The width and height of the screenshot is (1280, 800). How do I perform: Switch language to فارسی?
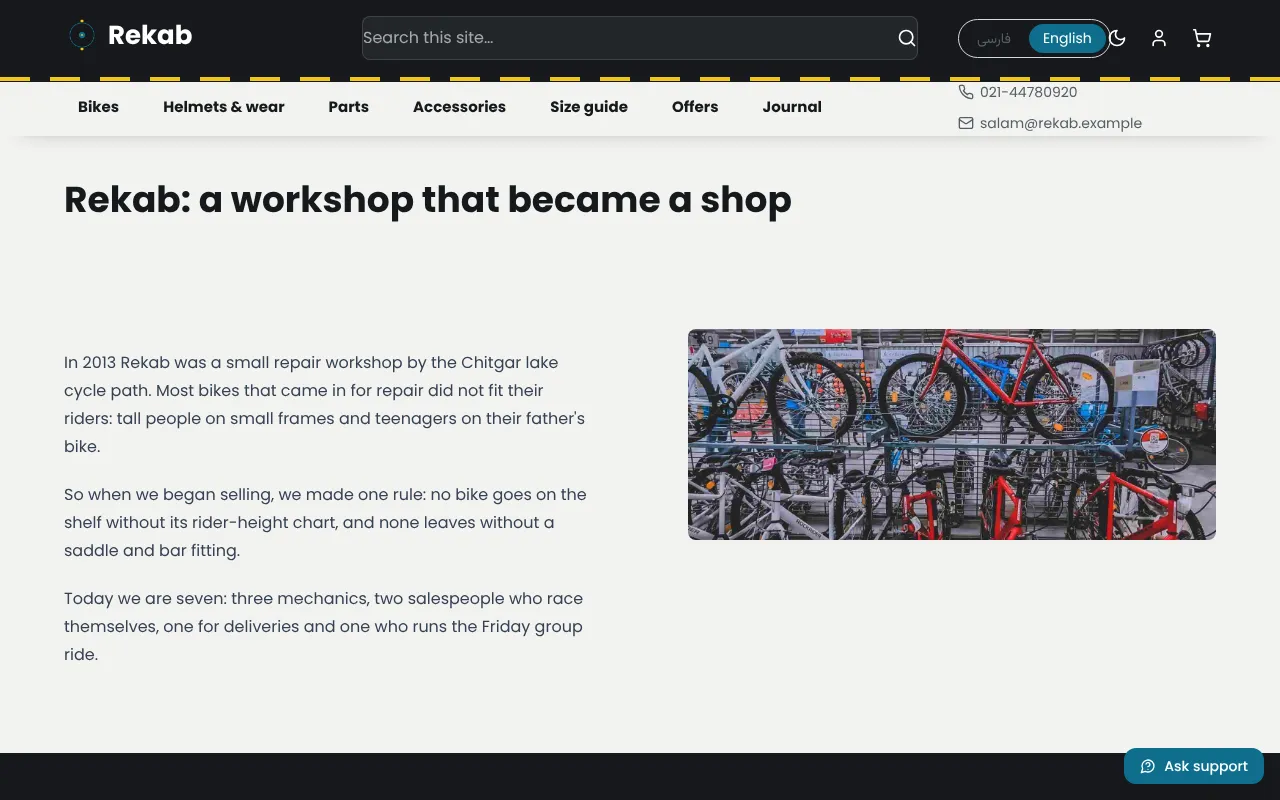pyautogui.click(x=994, y=38)
